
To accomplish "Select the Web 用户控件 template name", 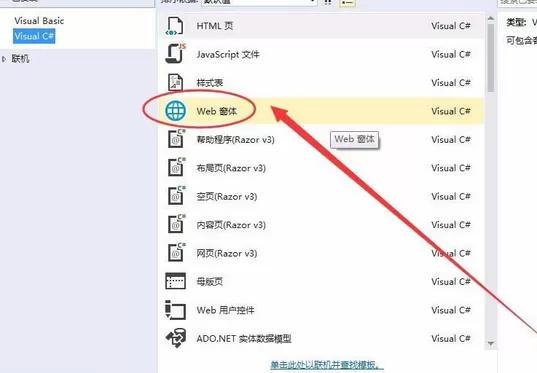I will pos(225,310).
